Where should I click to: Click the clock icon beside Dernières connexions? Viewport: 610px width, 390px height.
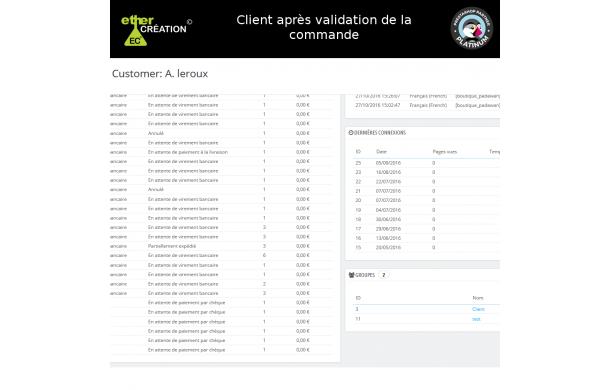351,133
